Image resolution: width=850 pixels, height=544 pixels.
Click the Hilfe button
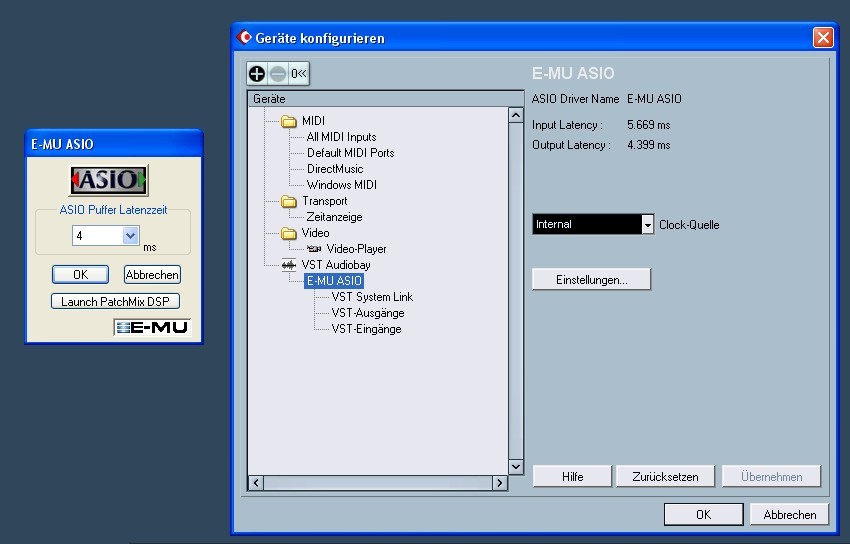(x=572, y=476)
